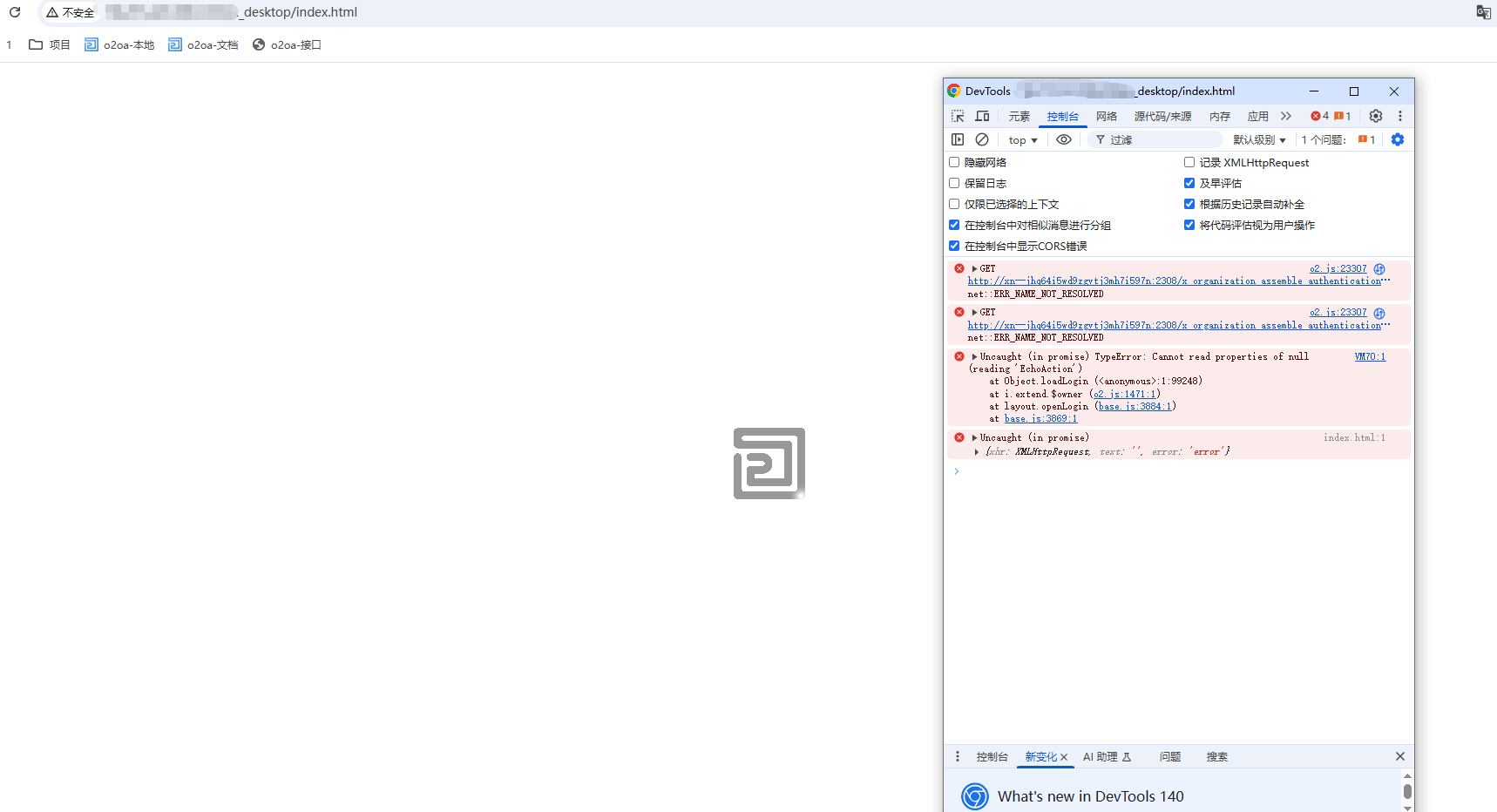Expand the xhr XMLHttpRequest object
The image size is (1497, 812).
[x=976, y=451]
